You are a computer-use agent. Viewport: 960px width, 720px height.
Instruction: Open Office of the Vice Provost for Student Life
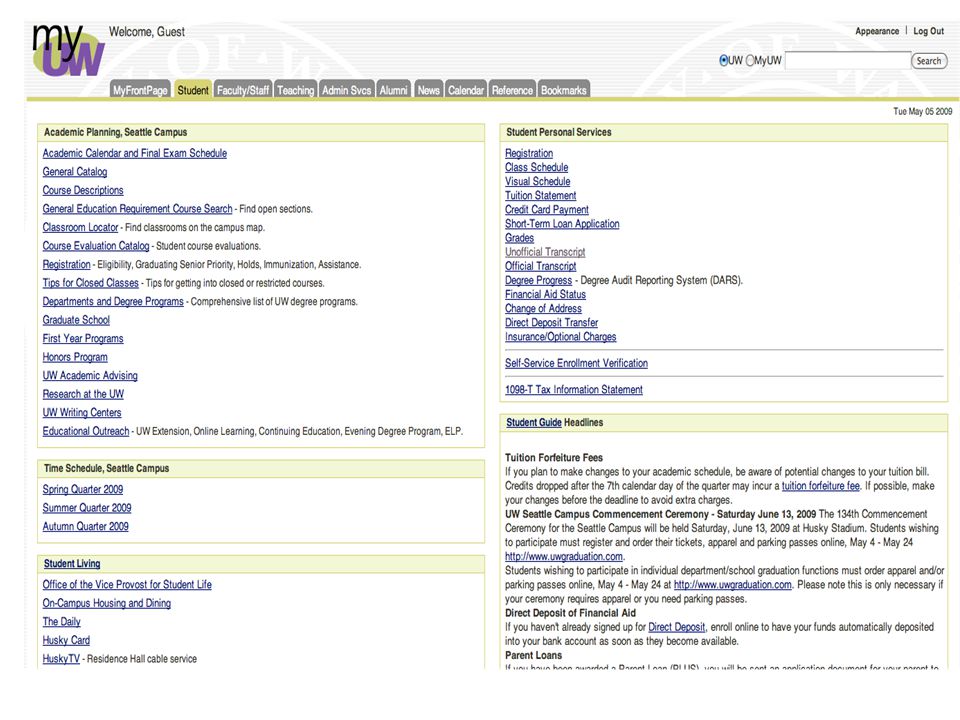click(127, 584)
